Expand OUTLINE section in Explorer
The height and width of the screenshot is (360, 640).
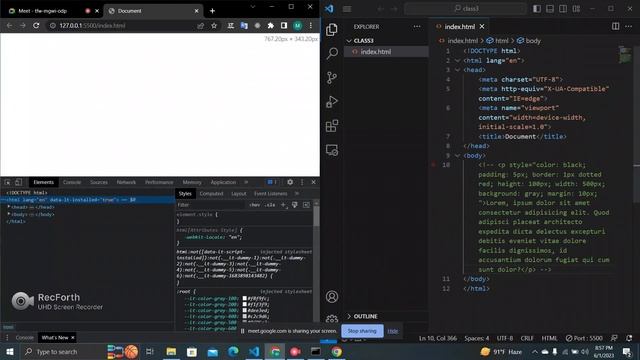click(x=349, y=316)
